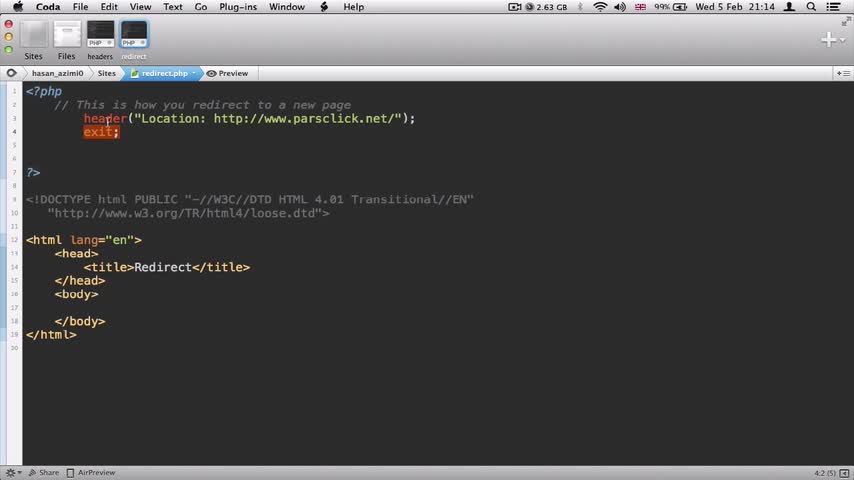Image resolution: width=854 pixels, height=480 pixels.
Task: Click the closing ?> PHP tag
Action: point(33,173)
